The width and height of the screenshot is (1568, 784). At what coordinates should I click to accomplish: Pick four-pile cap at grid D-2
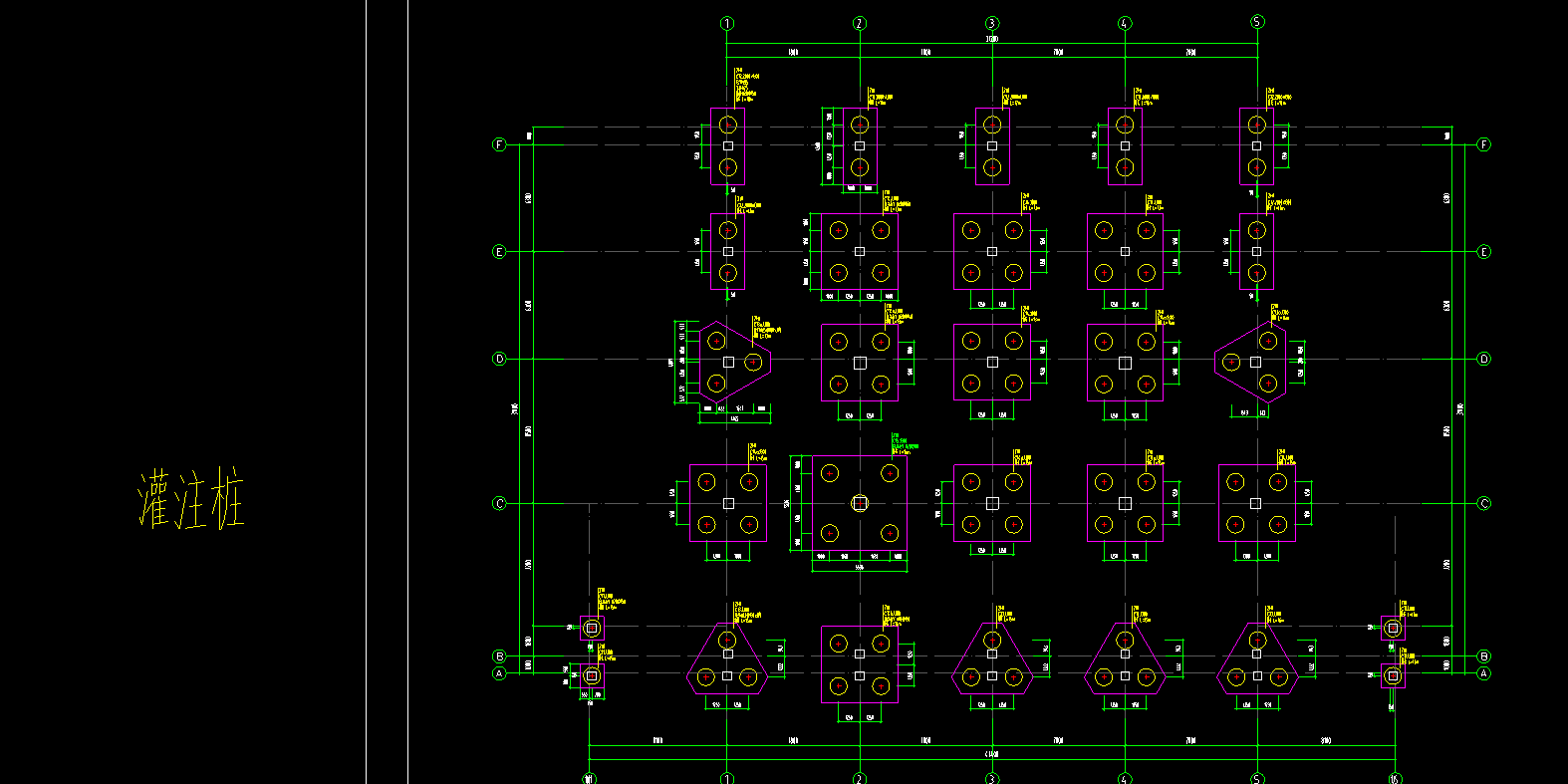[860, 363]
